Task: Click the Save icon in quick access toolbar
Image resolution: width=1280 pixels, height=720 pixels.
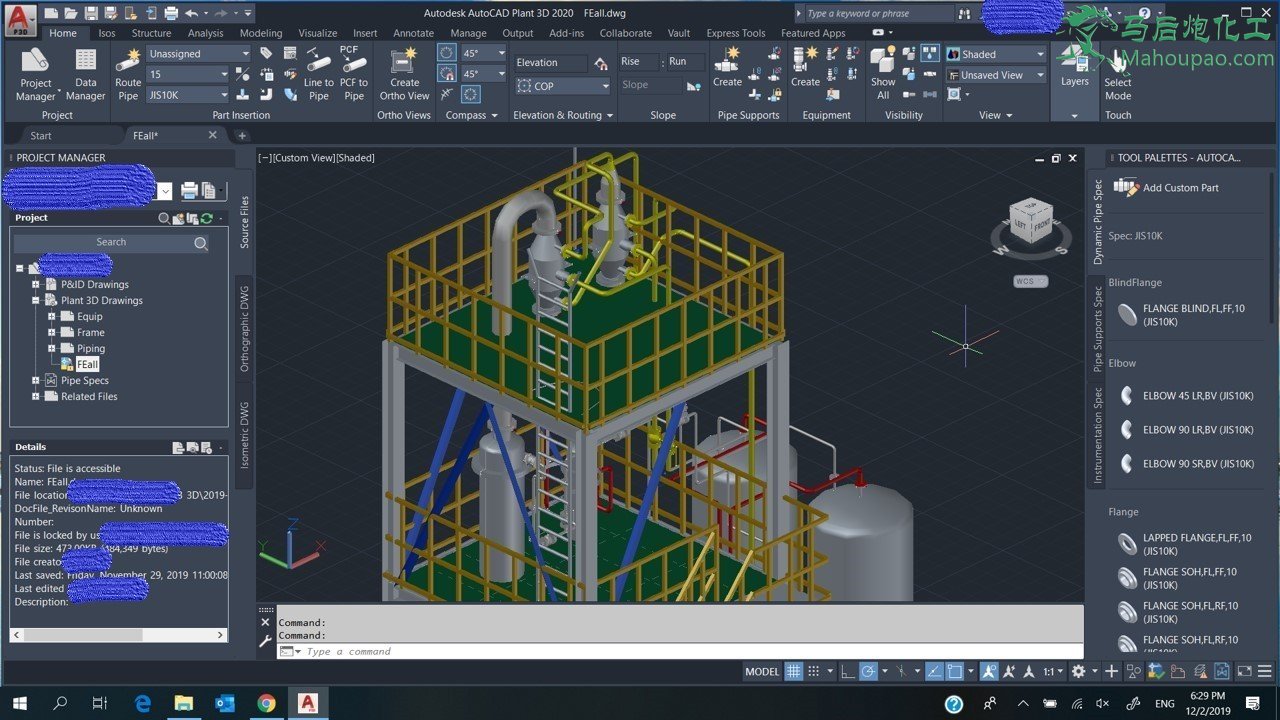Action: tap(91, 13)
